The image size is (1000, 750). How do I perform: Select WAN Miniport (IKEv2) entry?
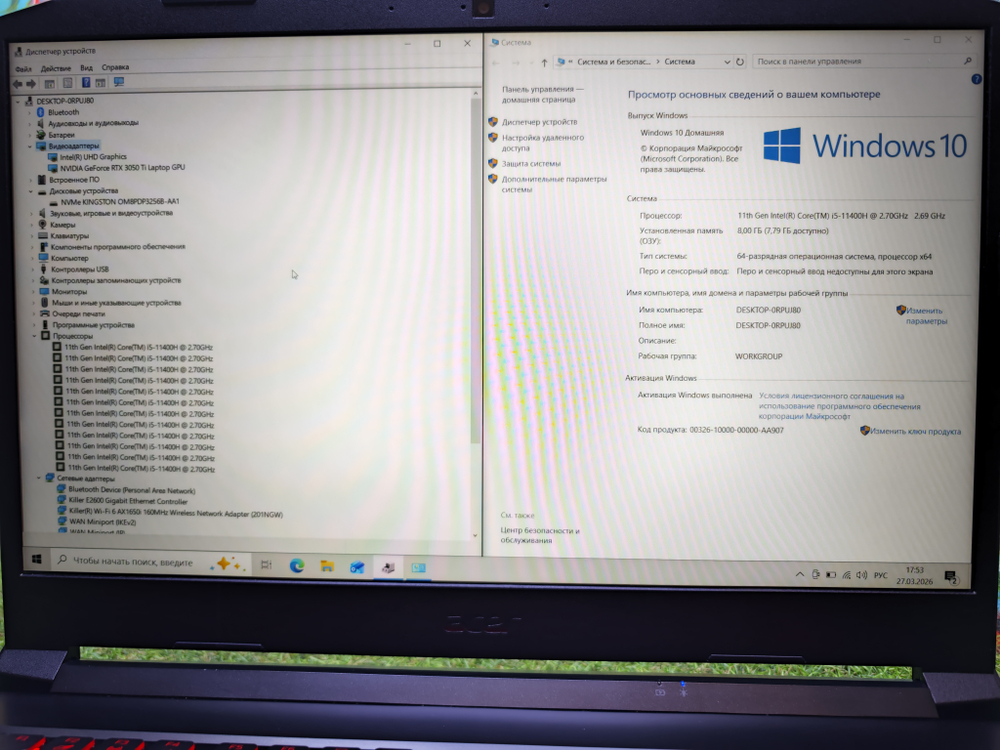click(102, 522)
